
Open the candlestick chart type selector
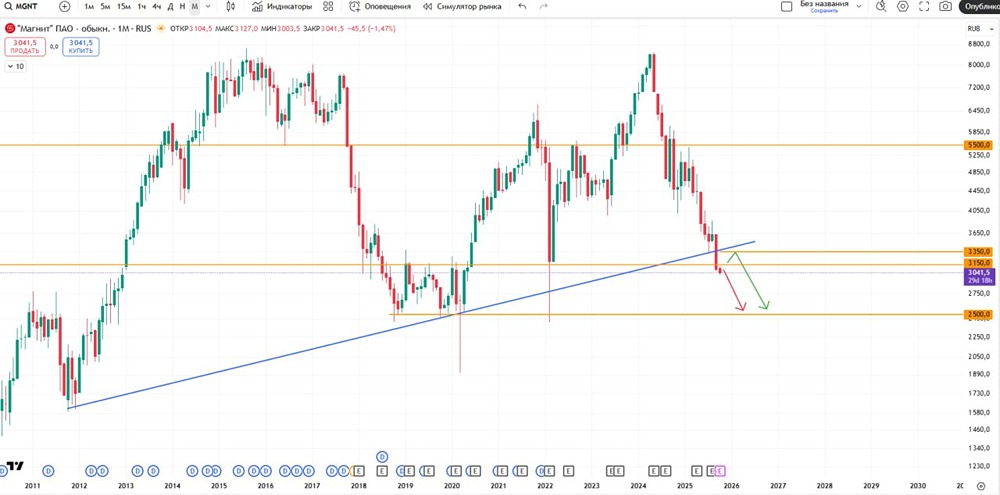[231, 6]
